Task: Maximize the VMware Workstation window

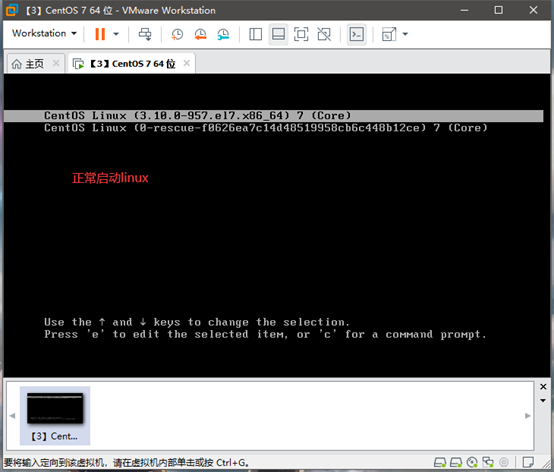Action: coord(499,10)
